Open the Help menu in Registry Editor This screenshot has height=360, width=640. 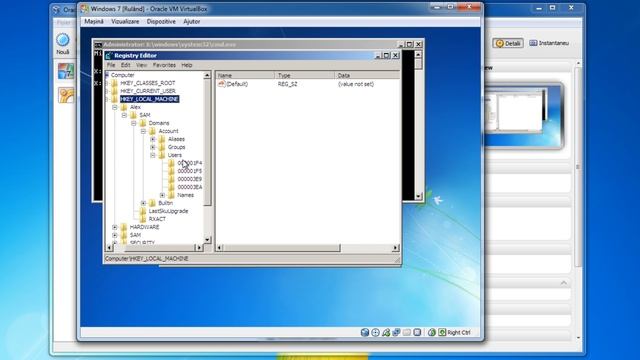click(x=187, y=65)
